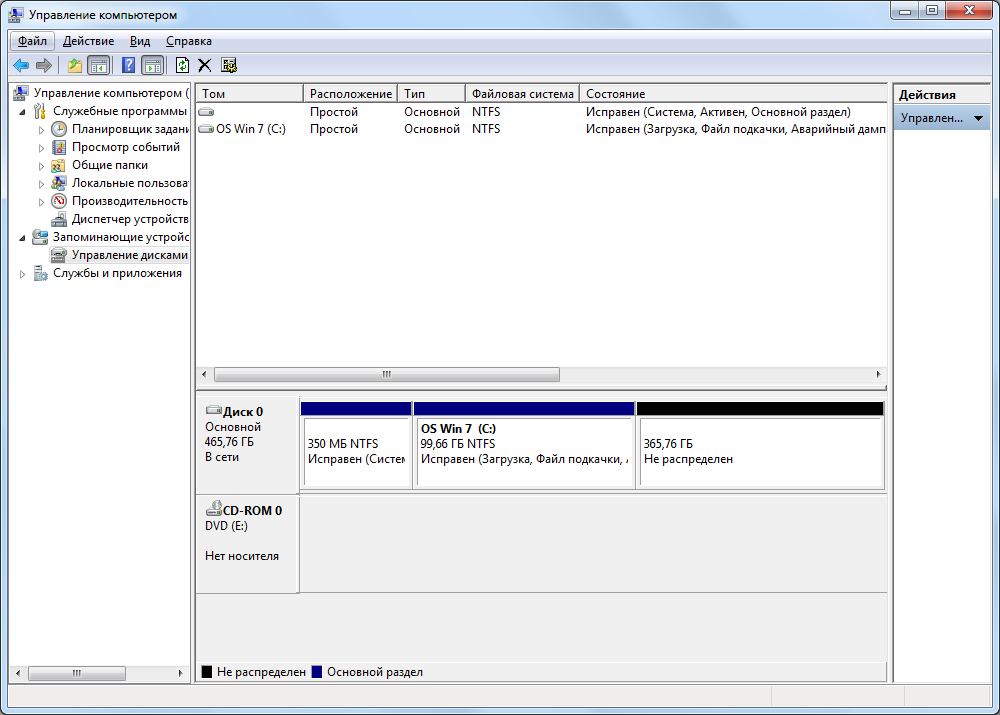Screen dimensions: 1000x715
Task: Sort volumes by Файловая система column
Action: tap(522, 94)
